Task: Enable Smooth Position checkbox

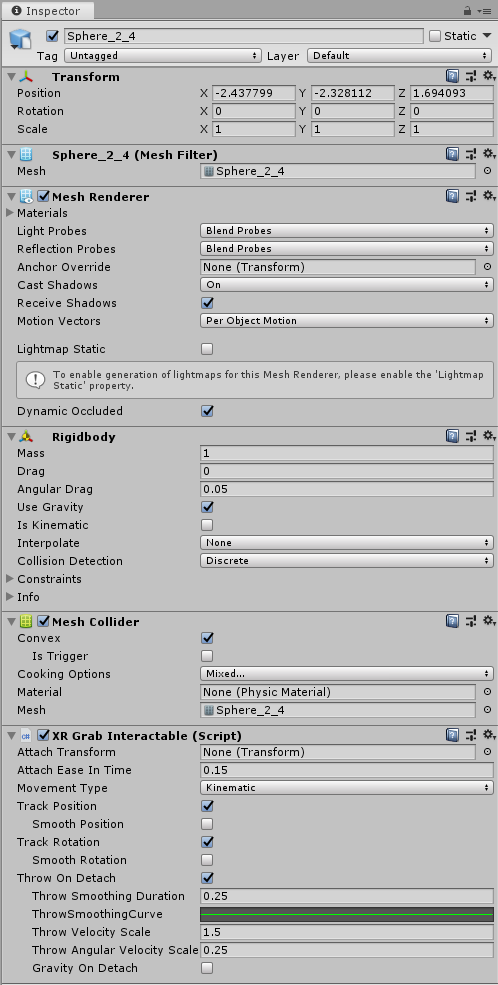Action: pos(207,824)
